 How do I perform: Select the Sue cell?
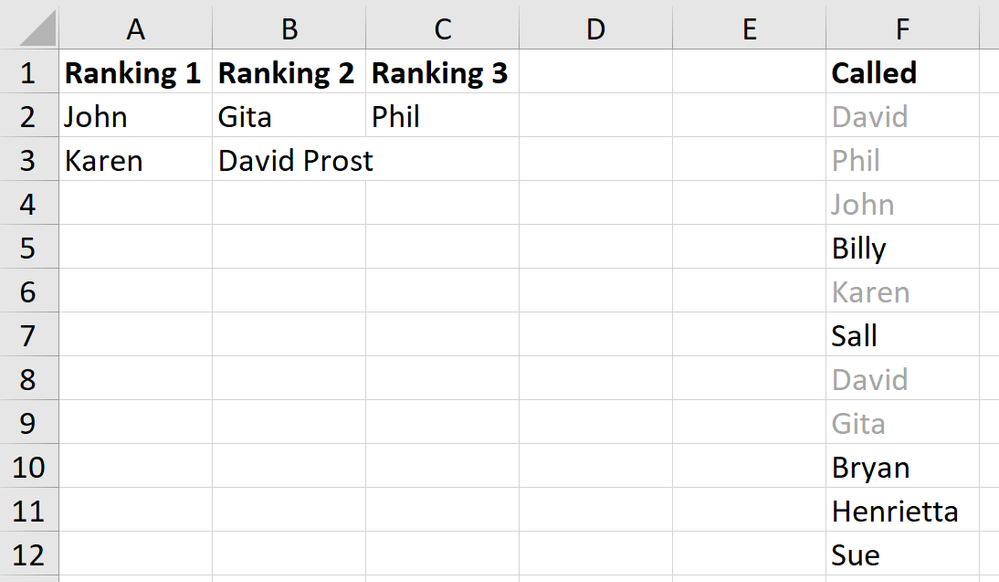click(901, 555)
